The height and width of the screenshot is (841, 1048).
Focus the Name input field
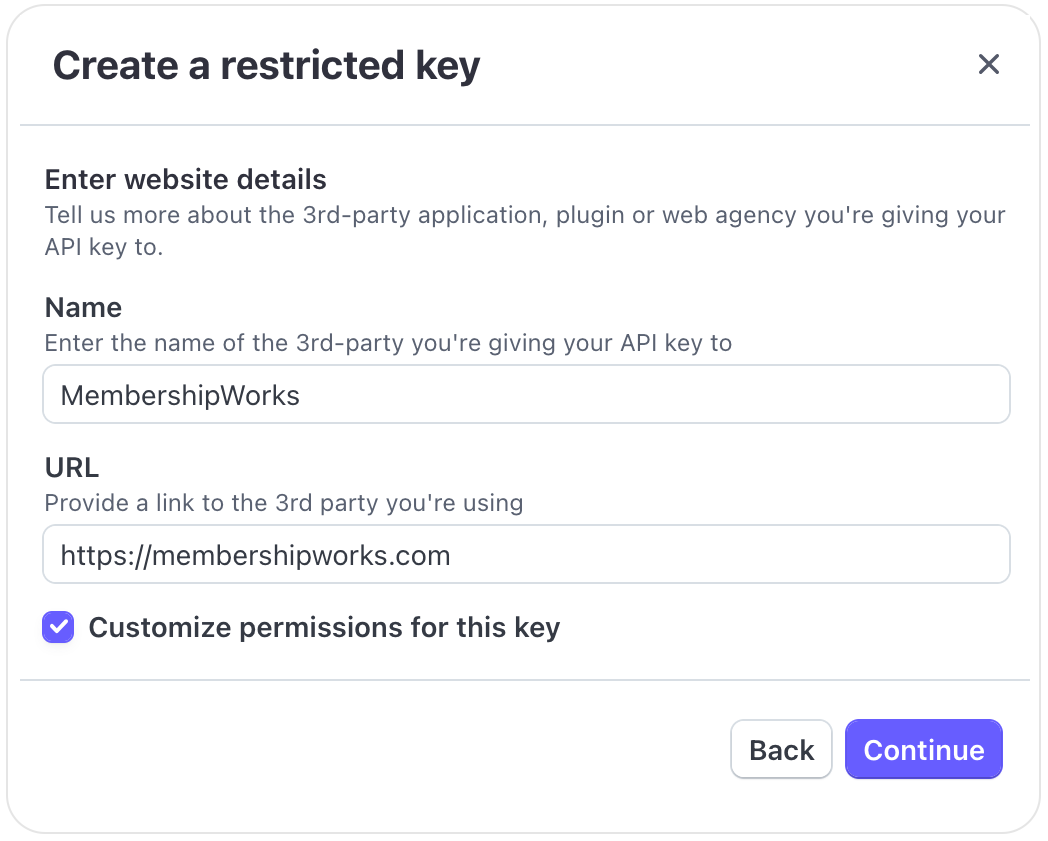click(x=526, y=394)
